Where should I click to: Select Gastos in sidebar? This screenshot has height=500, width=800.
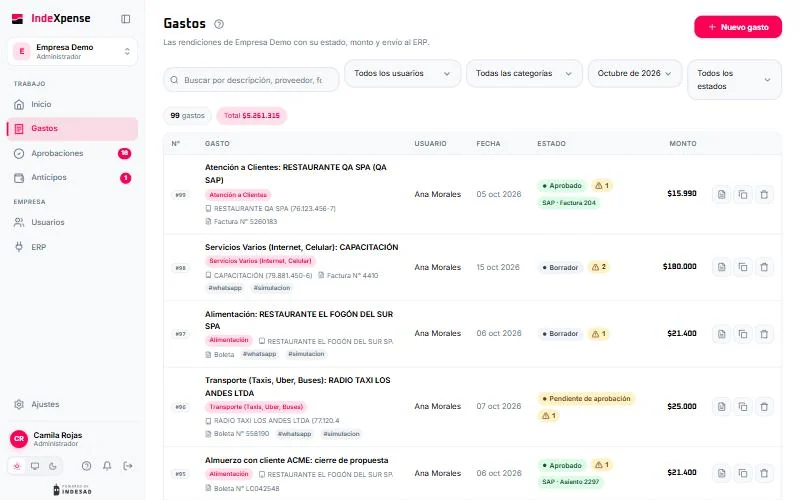coord(72,129)
